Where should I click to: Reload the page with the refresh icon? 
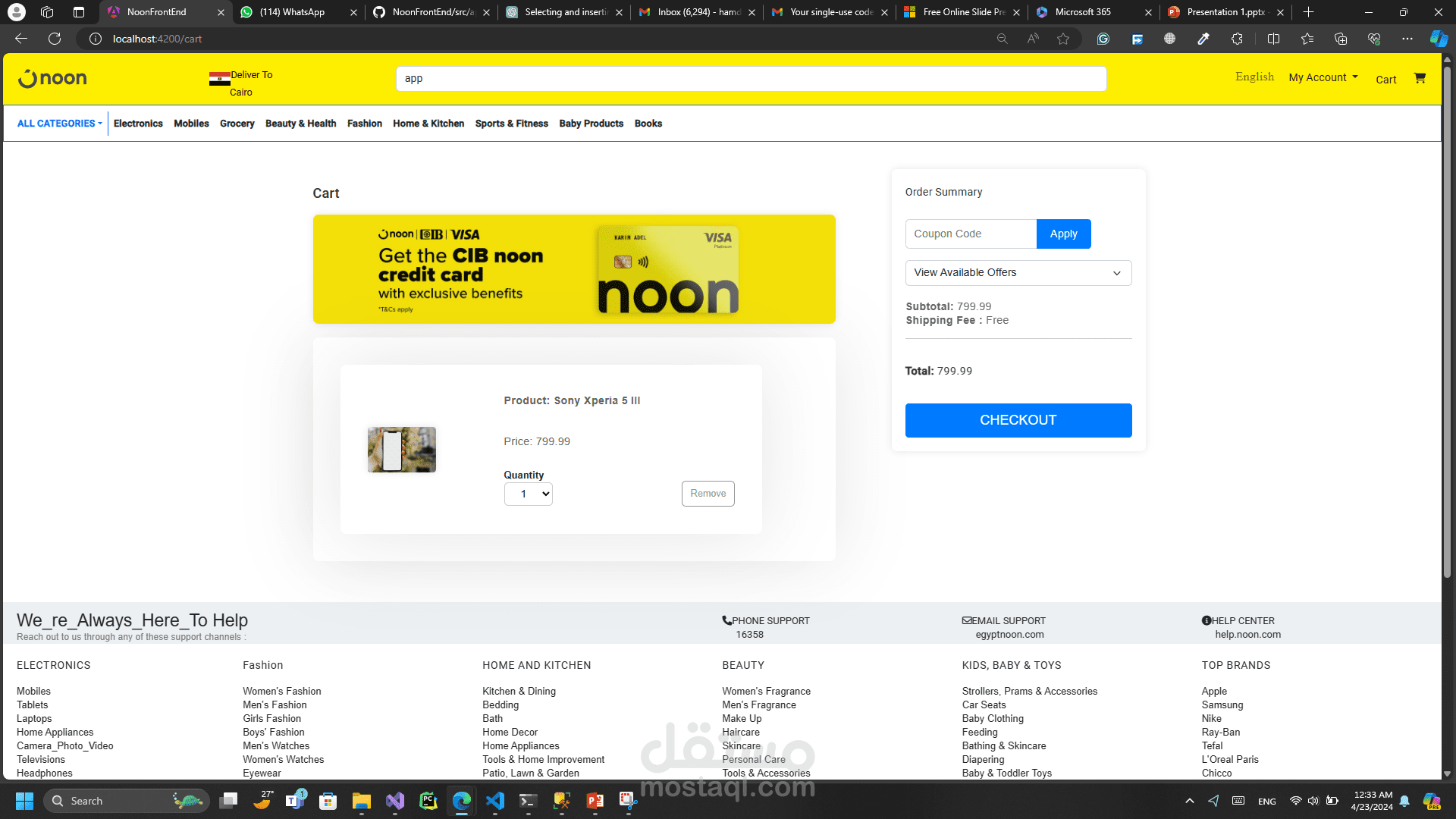(x=55, y=39)
